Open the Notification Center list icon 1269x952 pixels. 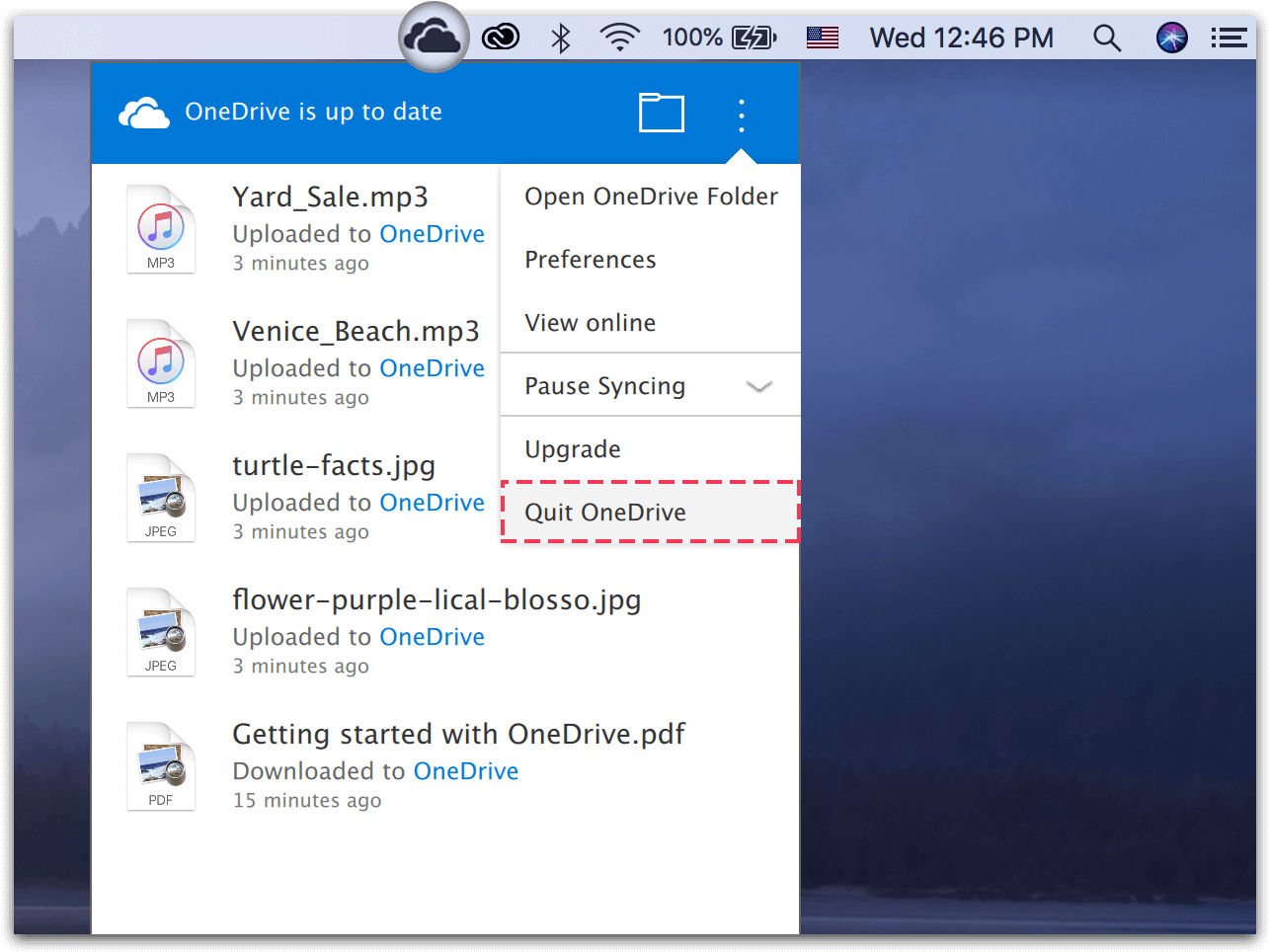(x=1229, y=38)
